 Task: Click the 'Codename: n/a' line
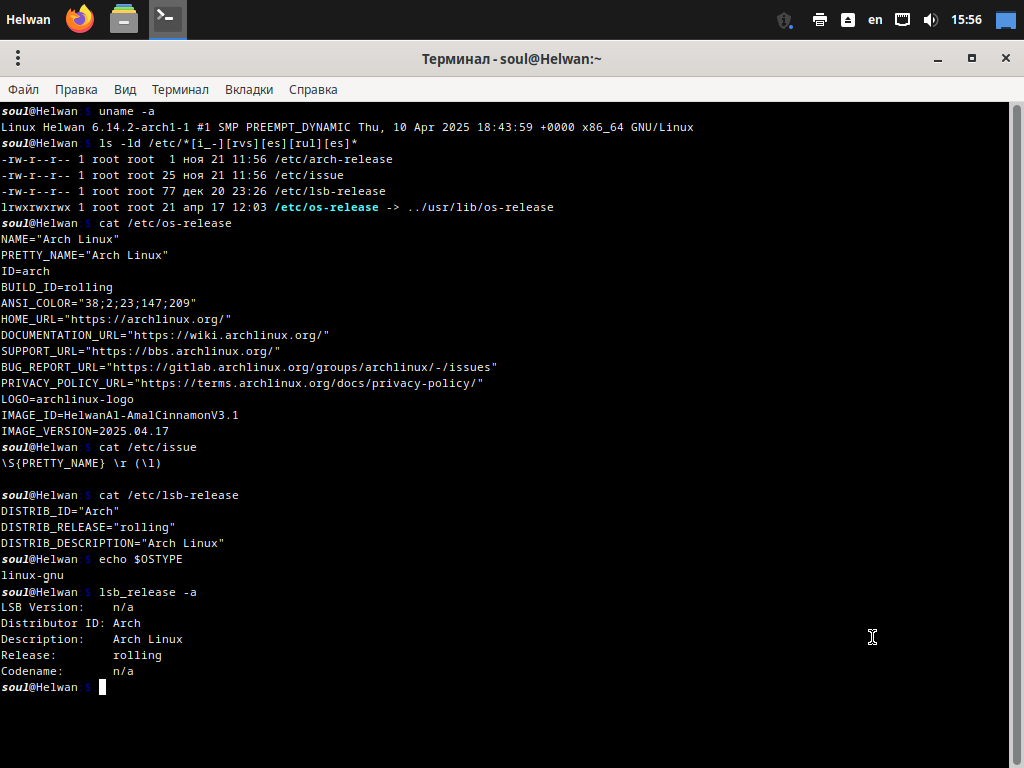click(x=67, y=671)
